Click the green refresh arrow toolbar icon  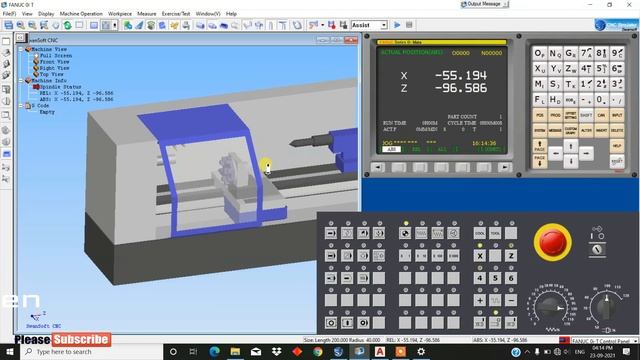pos(67,25)
